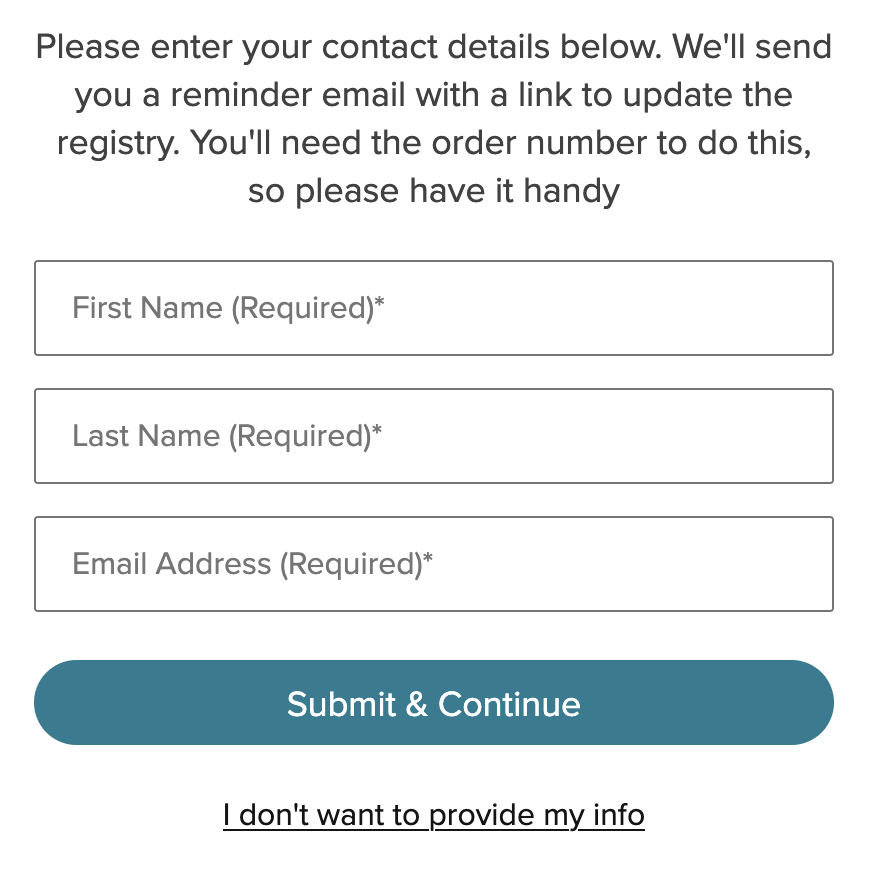Click the Last Name input field
The width and height of the screenshot is (874, 878).
coord(434,436)
